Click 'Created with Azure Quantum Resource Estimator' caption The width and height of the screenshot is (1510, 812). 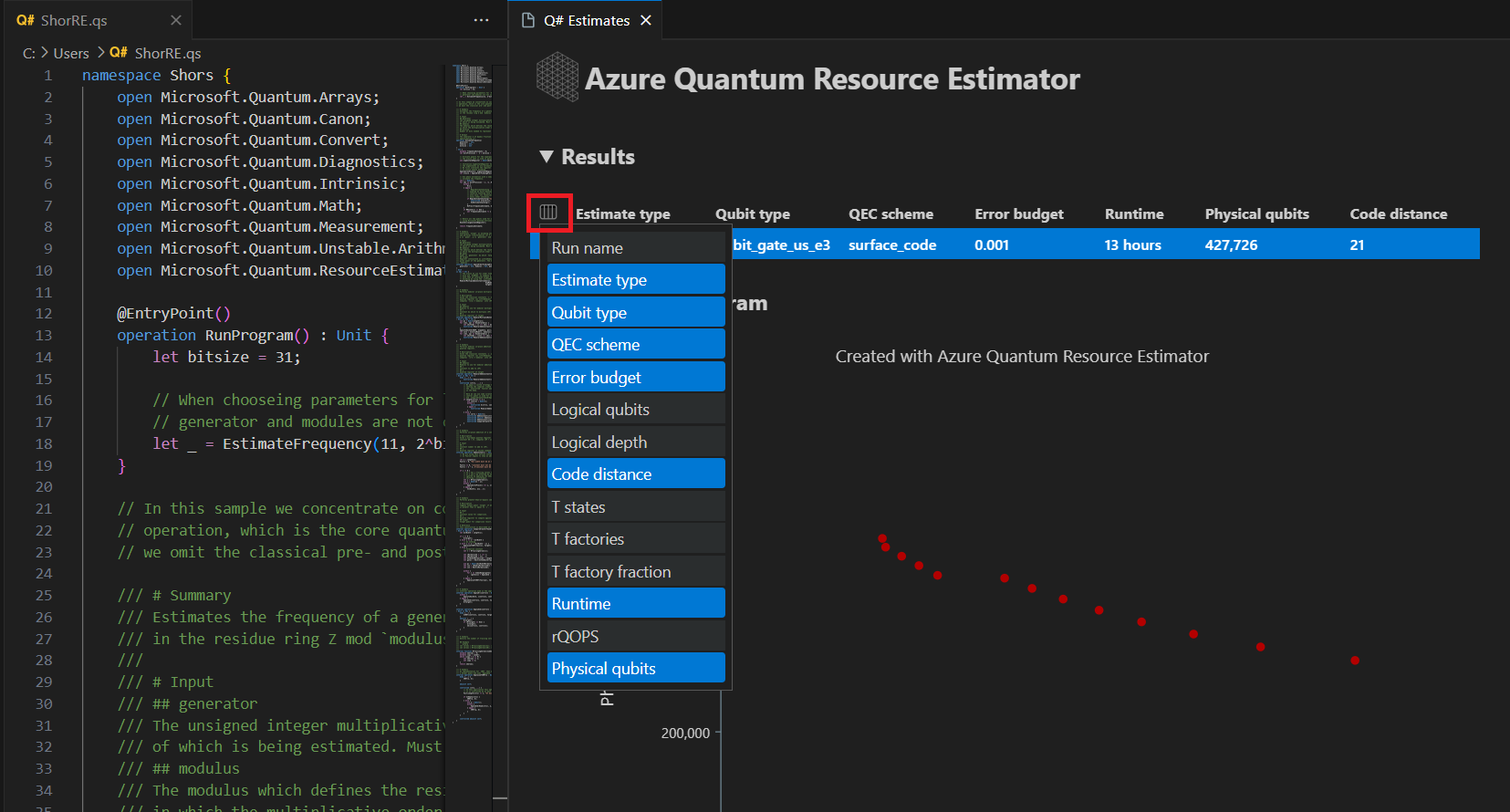1022,357
